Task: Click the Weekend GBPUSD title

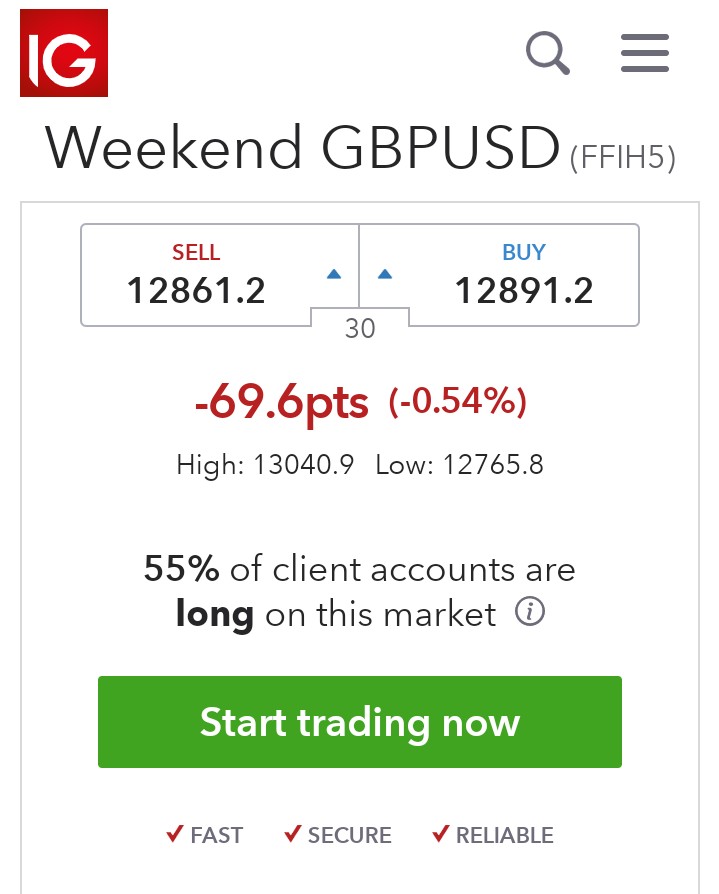Action: (303, 148)
